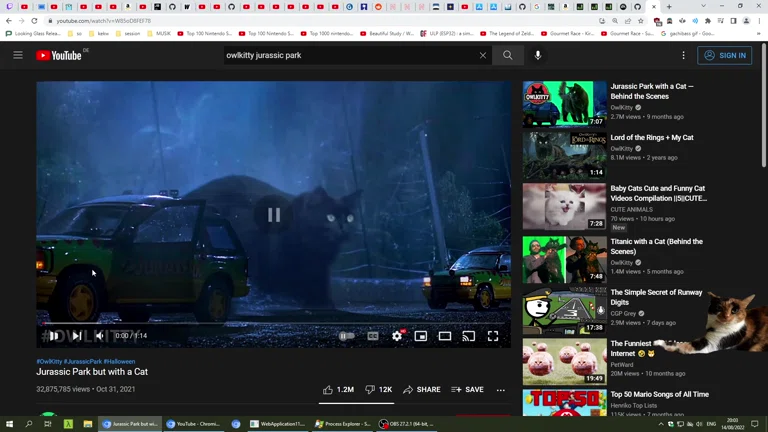
Task: Click the SIGN IN button
Action: 725,56
